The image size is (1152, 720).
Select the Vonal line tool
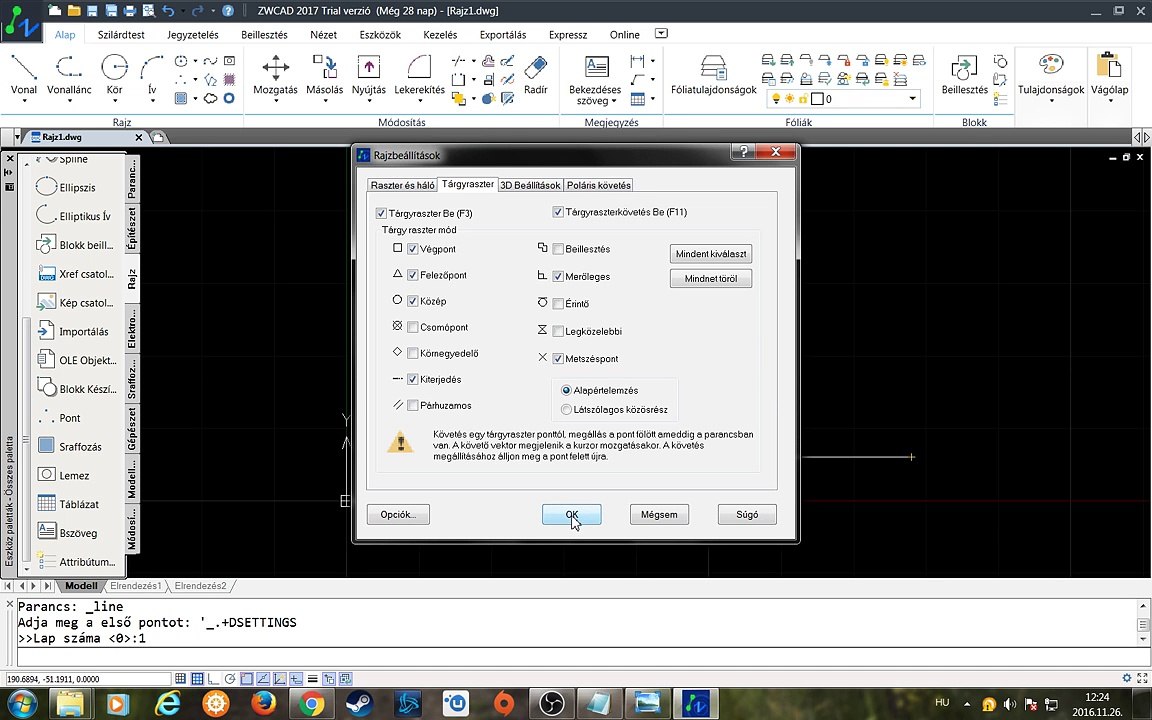(x=24, y=76)
